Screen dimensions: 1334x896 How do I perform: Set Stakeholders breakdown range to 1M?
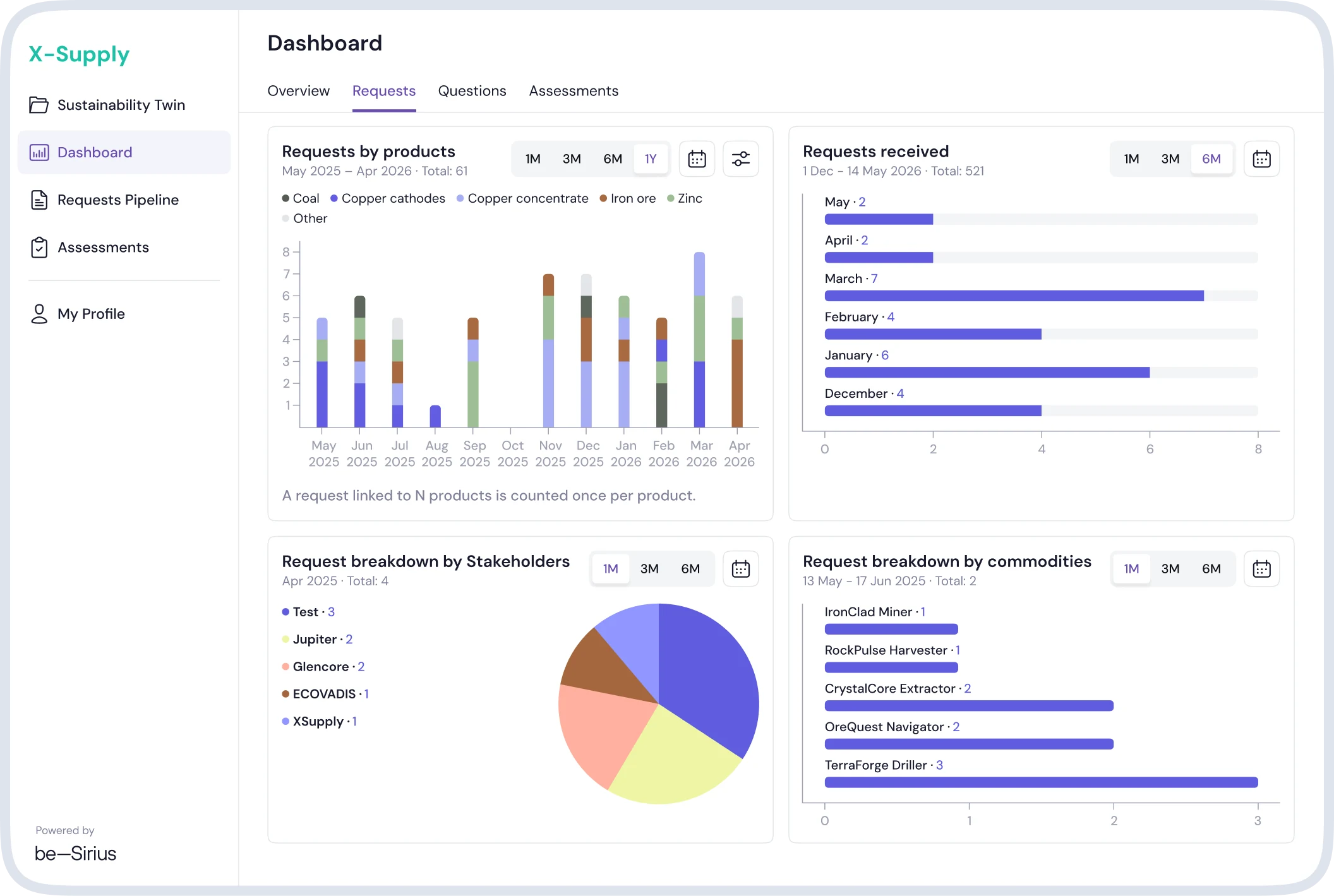click(610, 569)
